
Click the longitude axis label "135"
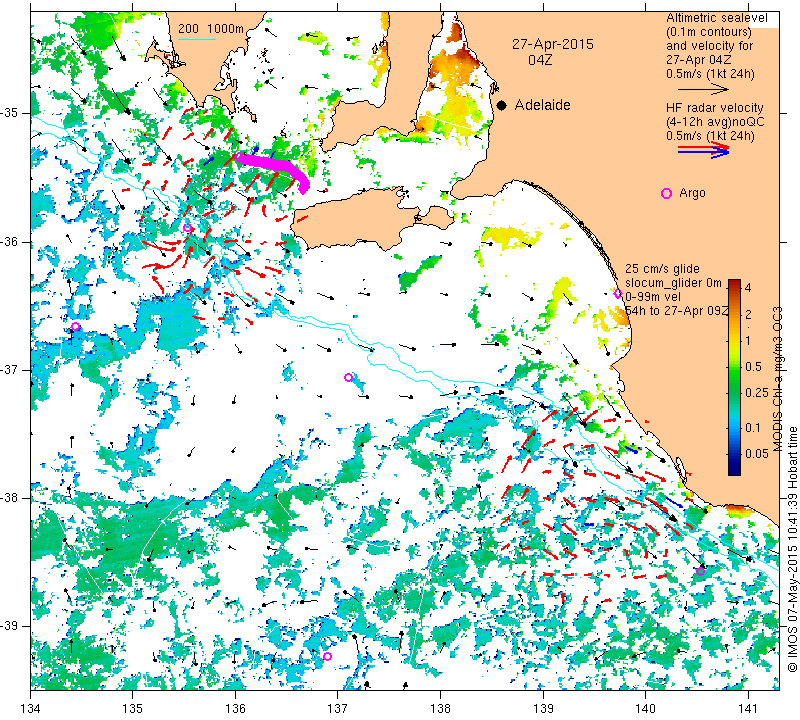(133, 709)
